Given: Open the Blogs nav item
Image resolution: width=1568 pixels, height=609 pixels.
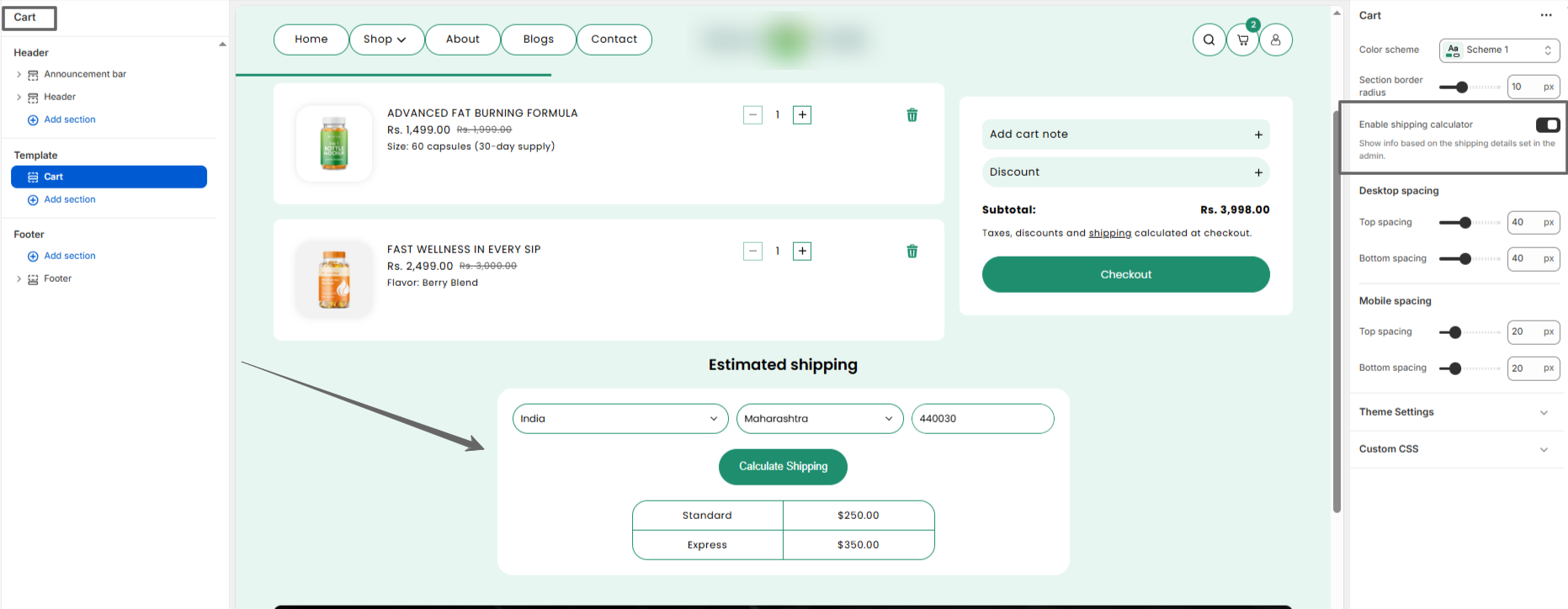Looking at the screenshot, I should coord(539,40).
